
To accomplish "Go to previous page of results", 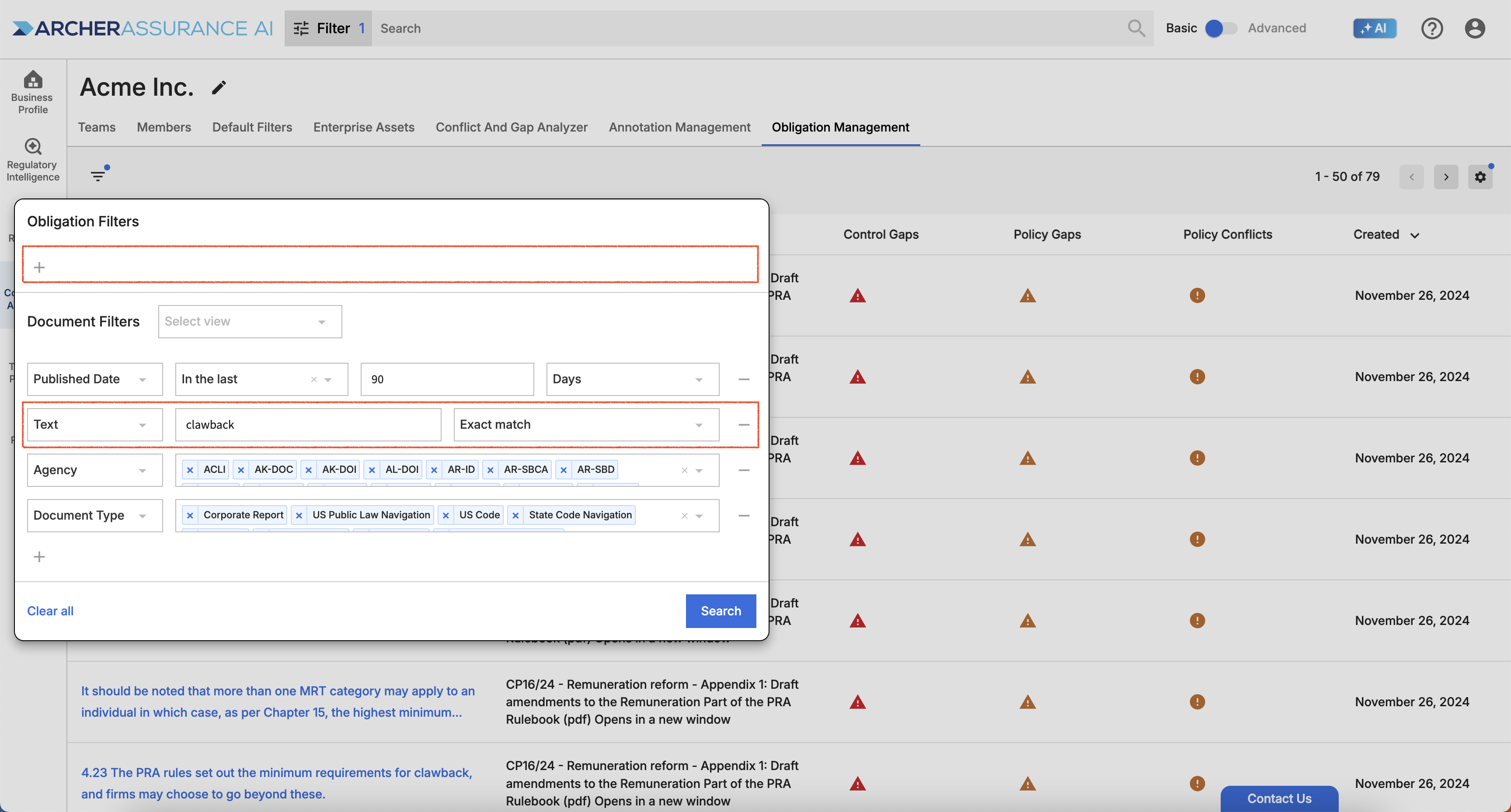I will pos(1411,177).
